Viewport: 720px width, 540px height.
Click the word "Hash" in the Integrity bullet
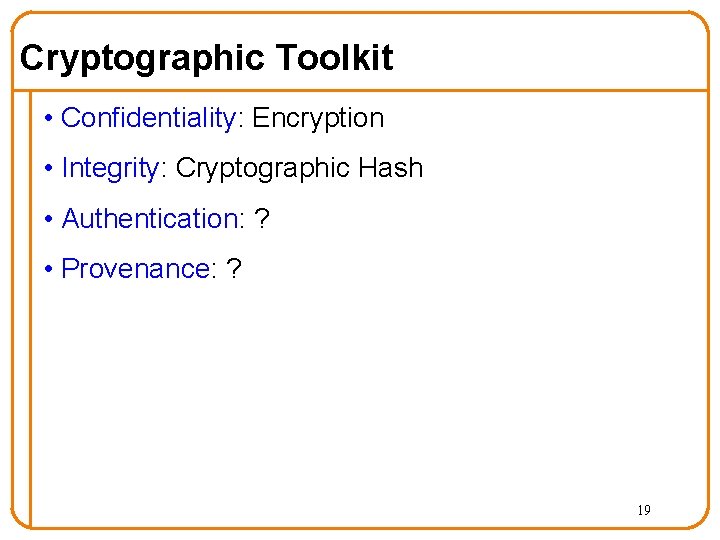[390, 167]
